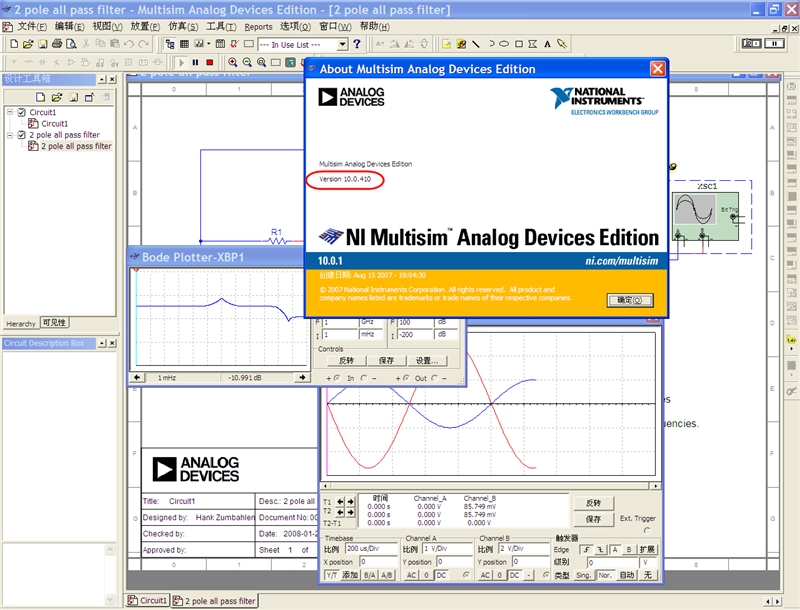Image resolution: width=800 pixels, height=610 pixels.
Task: Open the 帮助(H) menu
Action: tap(374, 27)
